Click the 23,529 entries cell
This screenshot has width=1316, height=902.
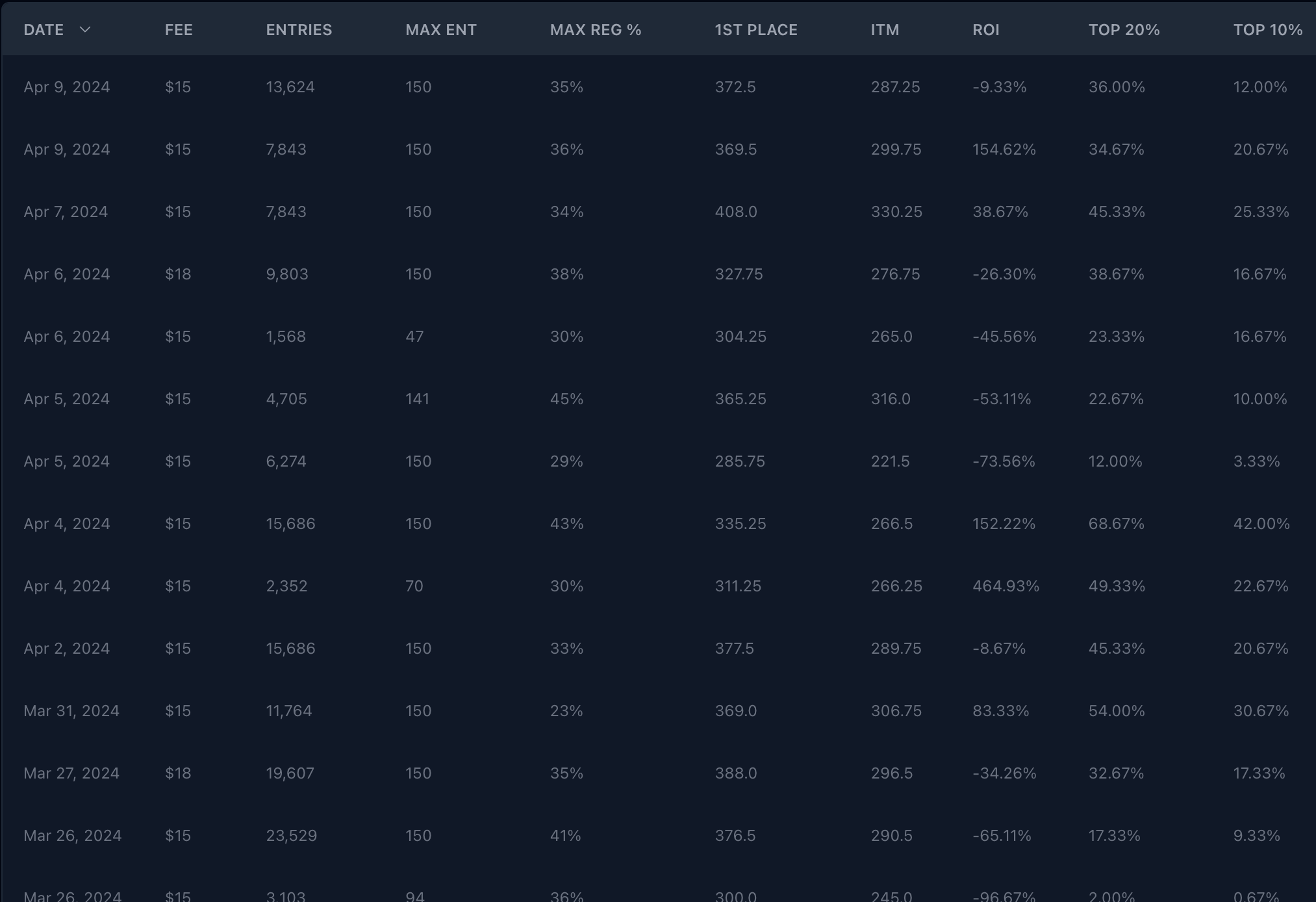[x=292, y=836]
